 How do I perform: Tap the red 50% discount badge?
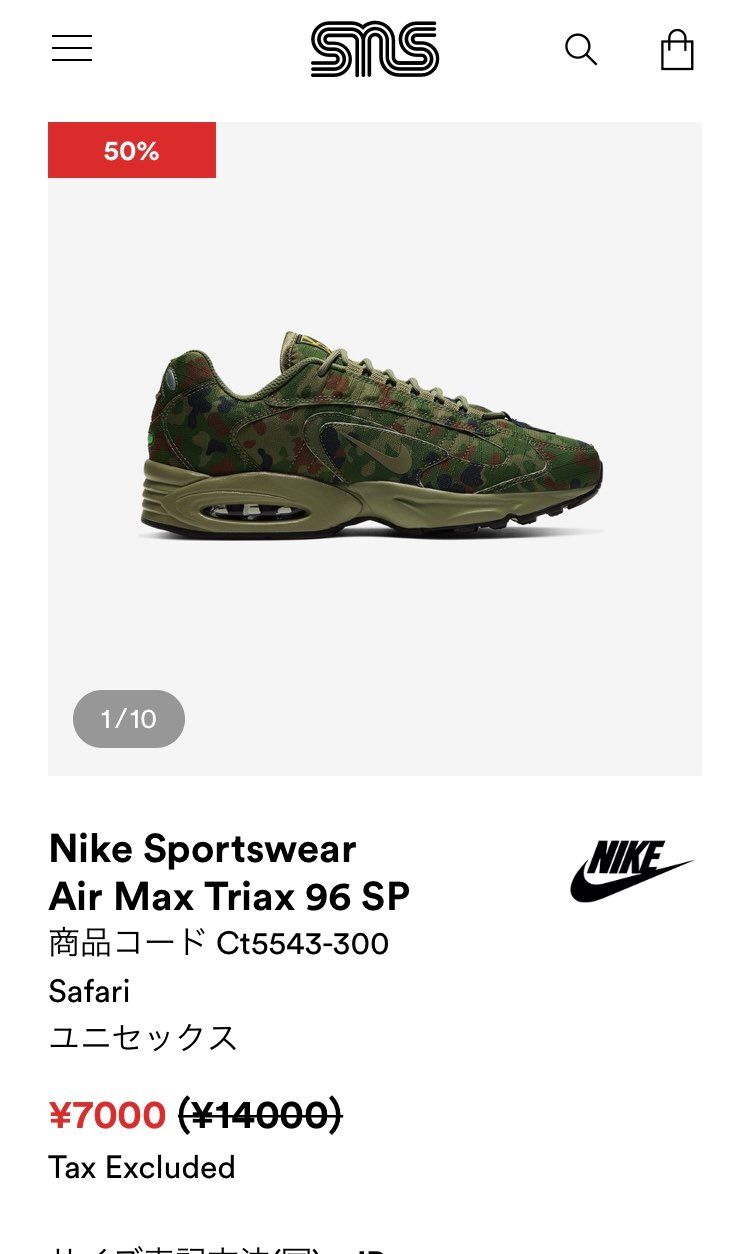pyautogui.click(x=132, y=150)
